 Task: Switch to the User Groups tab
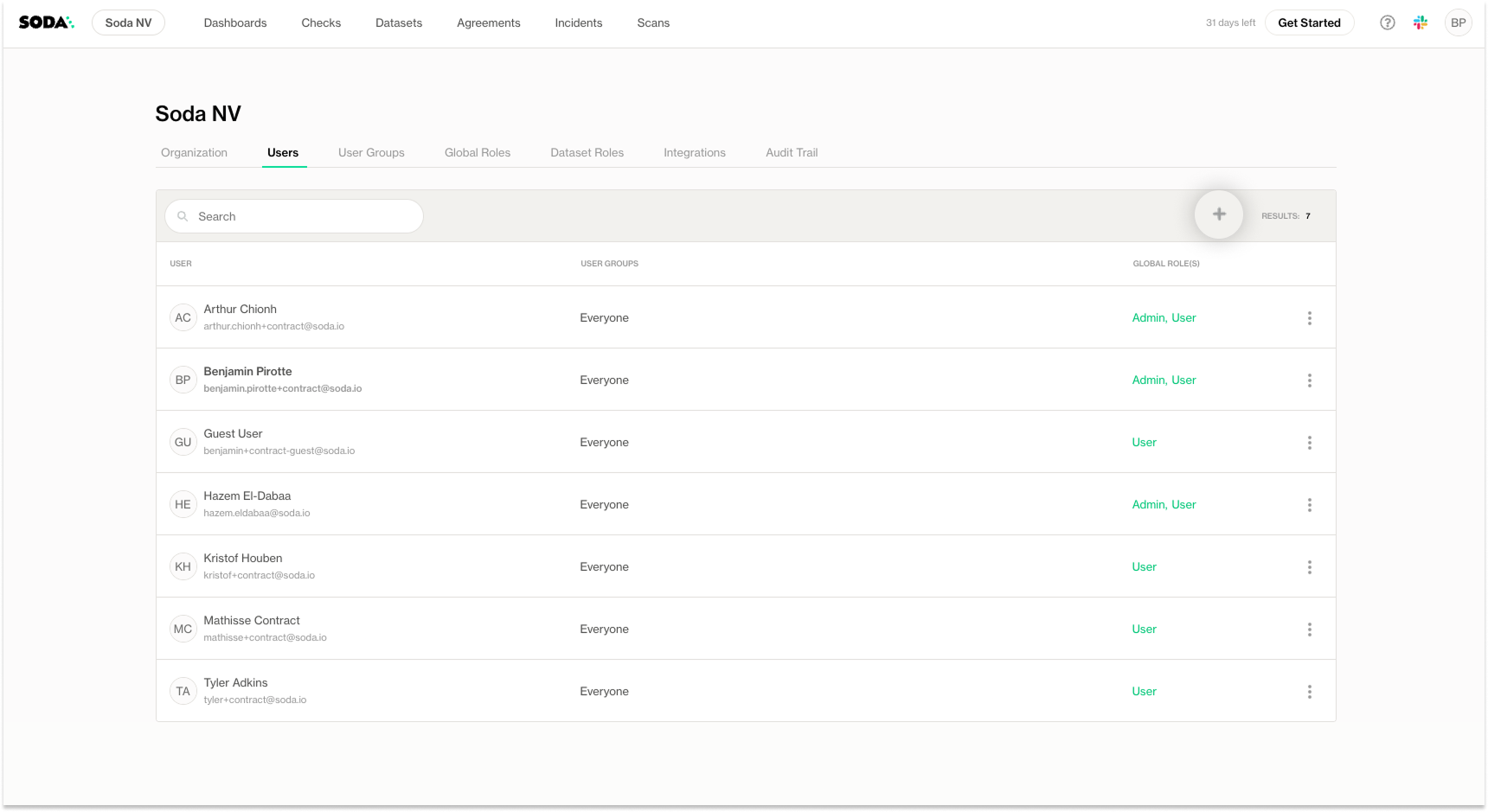pos(371,153)
